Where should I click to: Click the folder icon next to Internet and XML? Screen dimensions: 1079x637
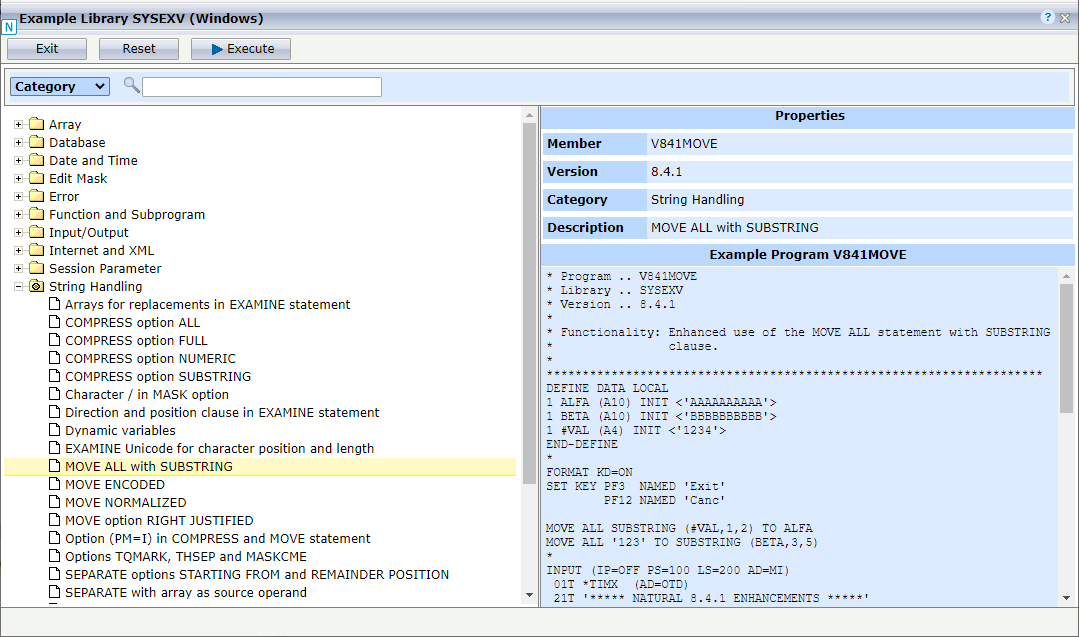coord(35,250)
